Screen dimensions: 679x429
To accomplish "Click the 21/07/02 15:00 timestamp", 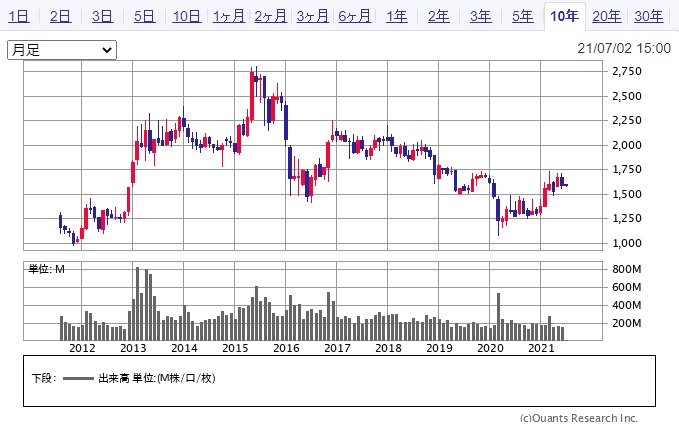I will (x=624, y=48).
